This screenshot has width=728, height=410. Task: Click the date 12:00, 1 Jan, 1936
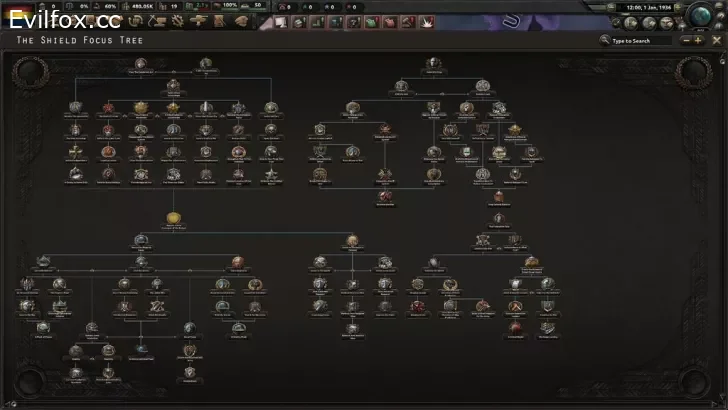click(648, 7)
